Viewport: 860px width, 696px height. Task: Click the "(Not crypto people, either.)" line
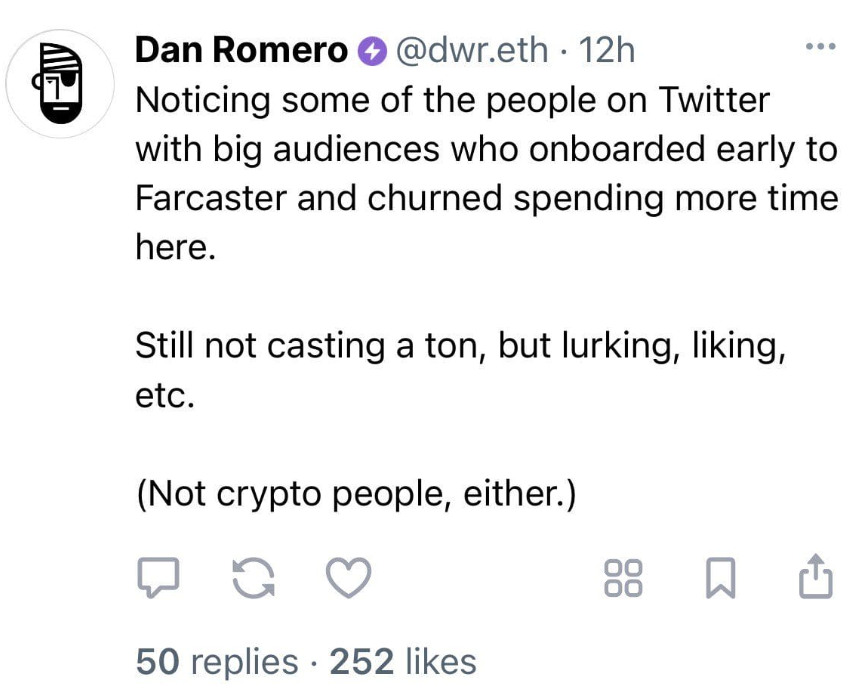coord(356,493)
